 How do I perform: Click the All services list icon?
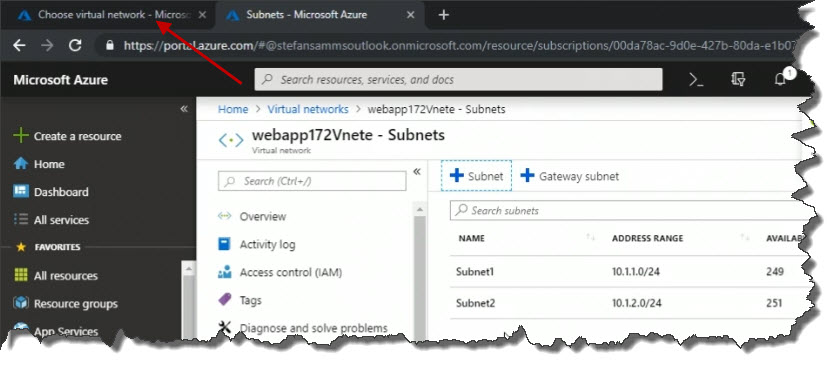(x=21, y=219)
